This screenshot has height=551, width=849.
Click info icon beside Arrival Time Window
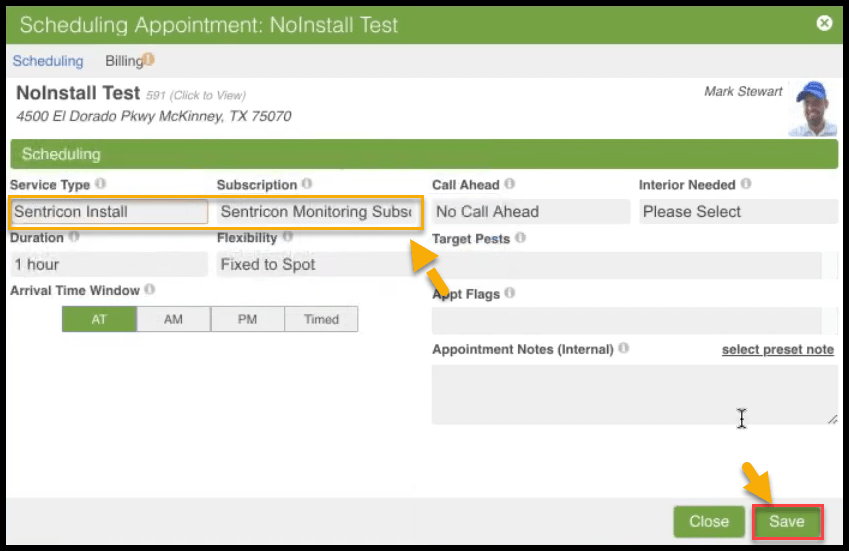click(150, 290)
